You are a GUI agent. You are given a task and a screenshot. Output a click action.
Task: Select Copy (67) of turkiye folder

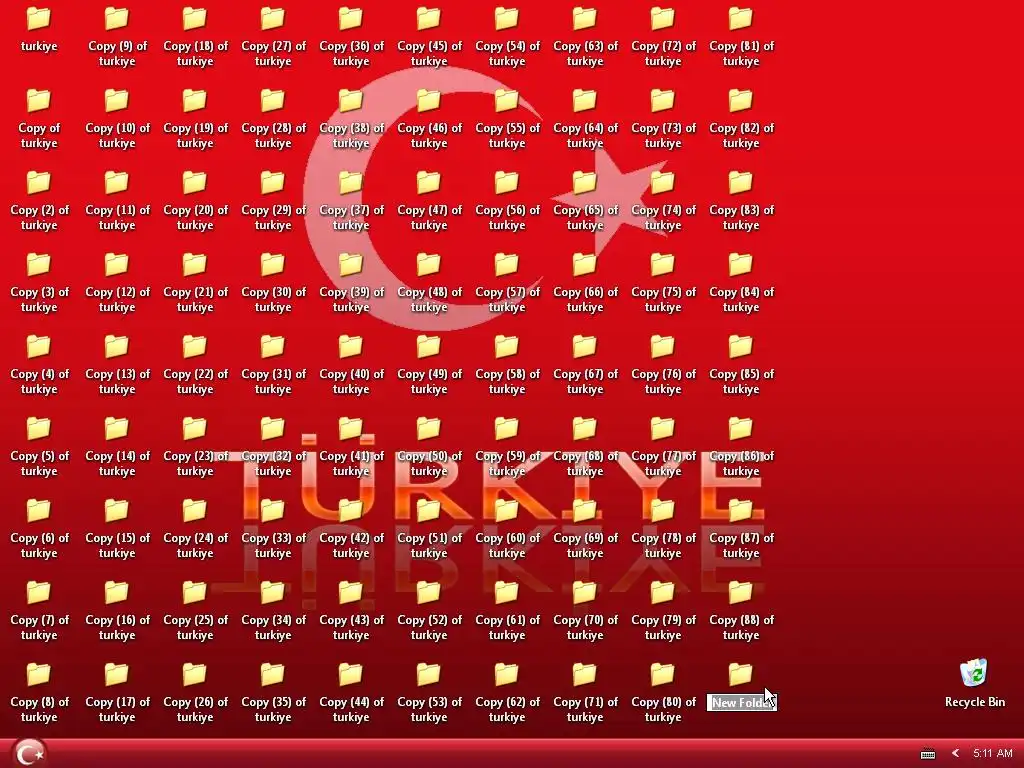click(584, 346)
